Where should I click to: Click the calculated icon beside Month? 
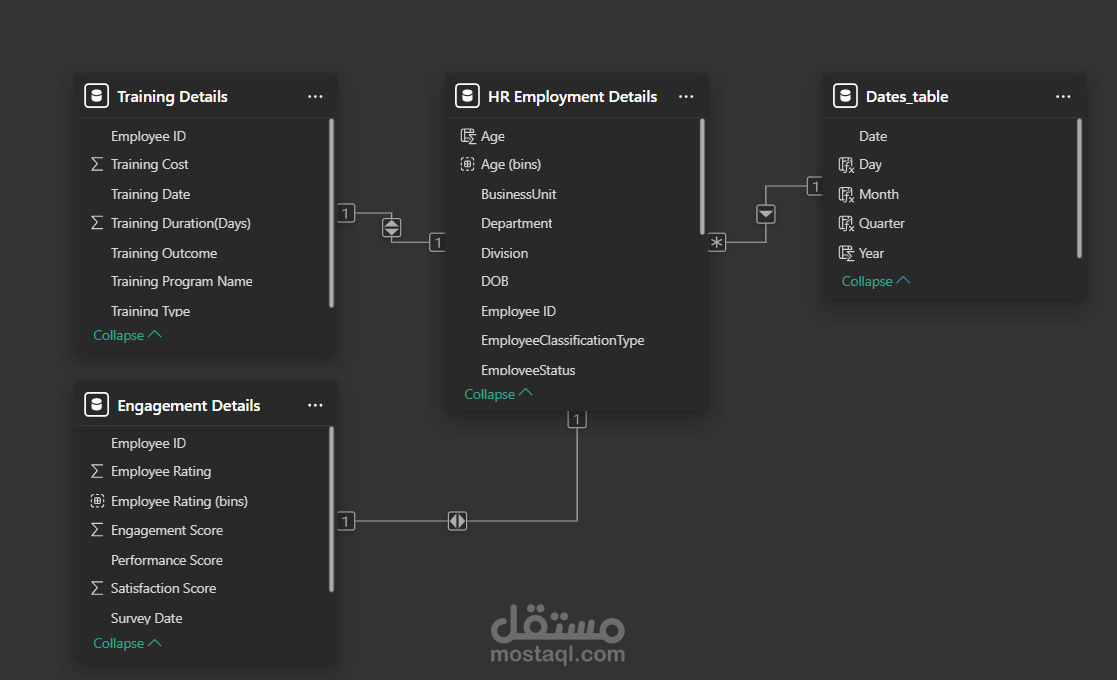[x=846, y=194]
